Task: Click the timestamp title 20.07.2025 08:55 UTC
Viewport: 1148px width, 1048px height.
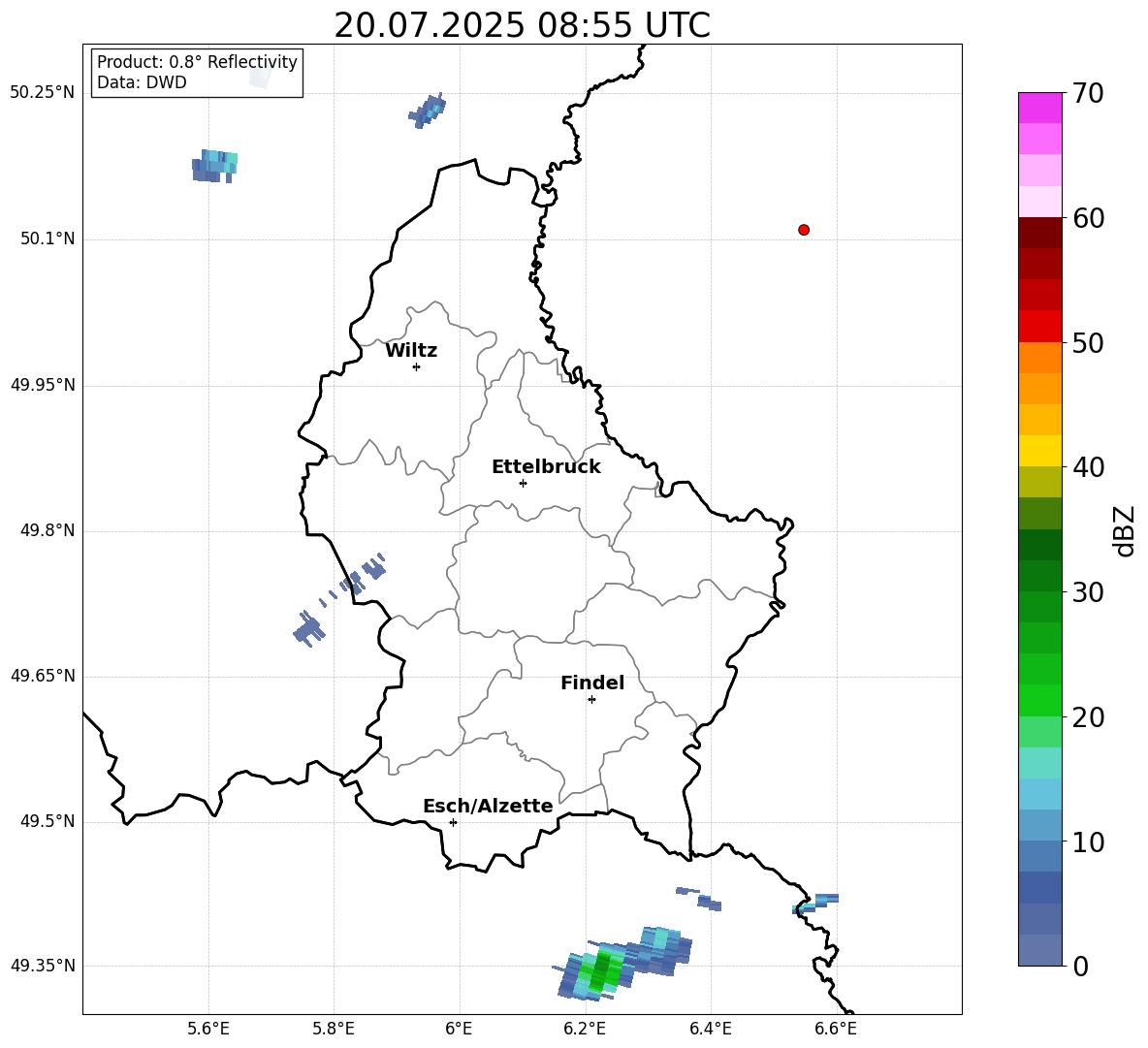Action: point(522,25)
